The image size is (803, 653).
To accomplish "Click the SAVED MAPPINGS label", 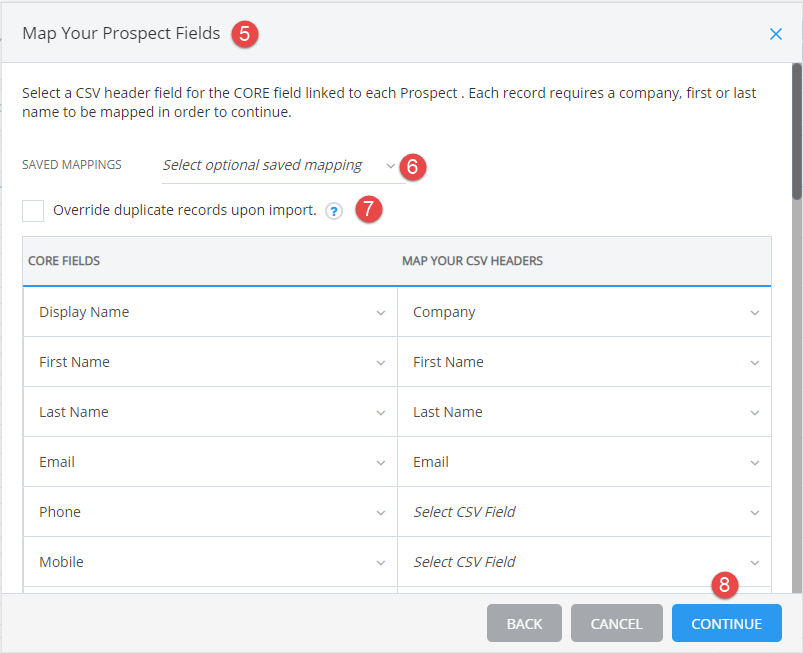I will (x=72, y=165).
